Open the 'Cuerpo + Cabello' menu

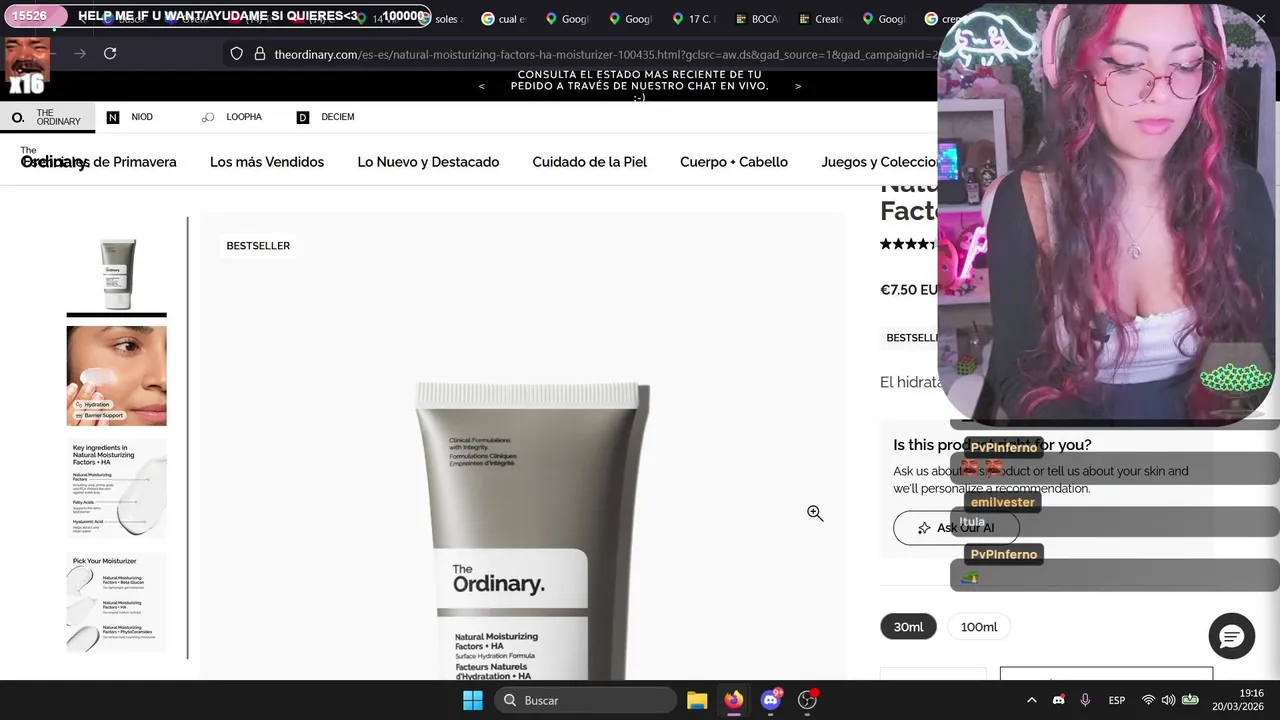[x=734, y=162]
